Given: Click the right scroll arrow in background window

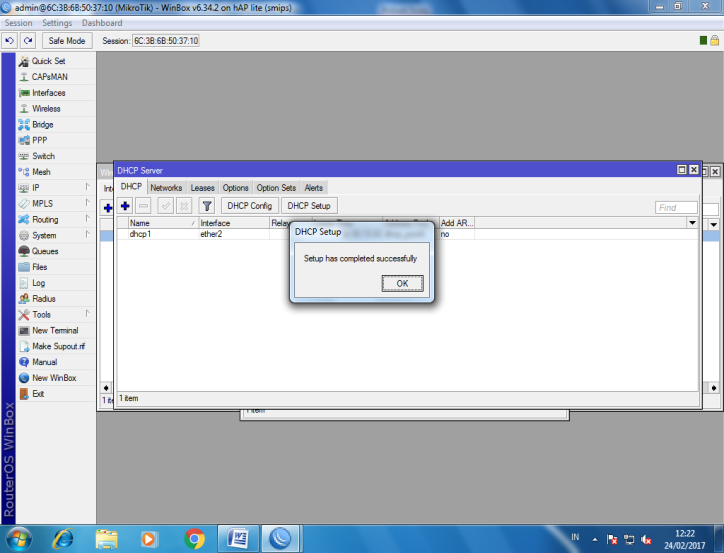Looking at the screenshot, I should pos(714,388).
